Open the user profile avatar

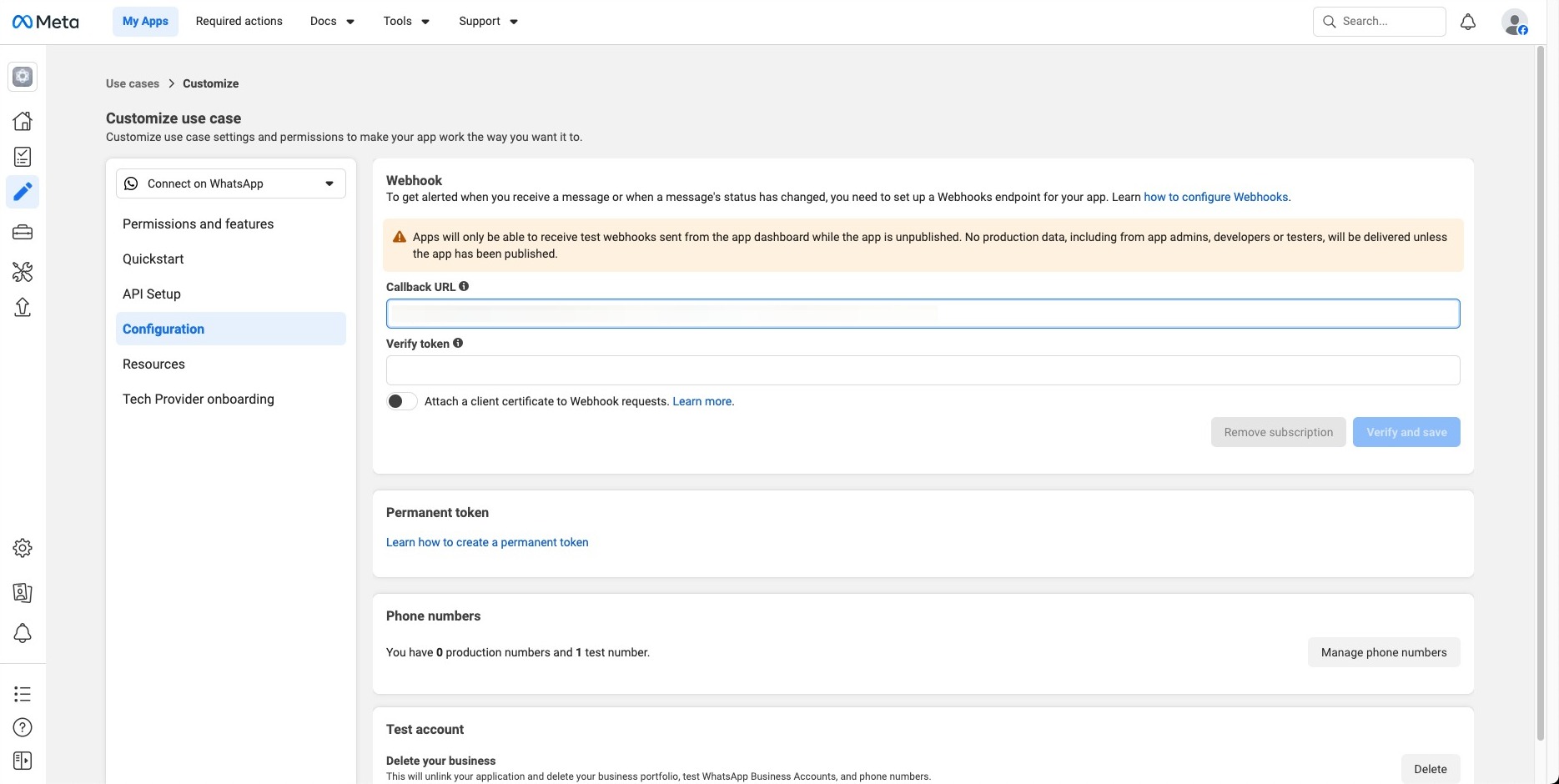(x=1514, y=22)
